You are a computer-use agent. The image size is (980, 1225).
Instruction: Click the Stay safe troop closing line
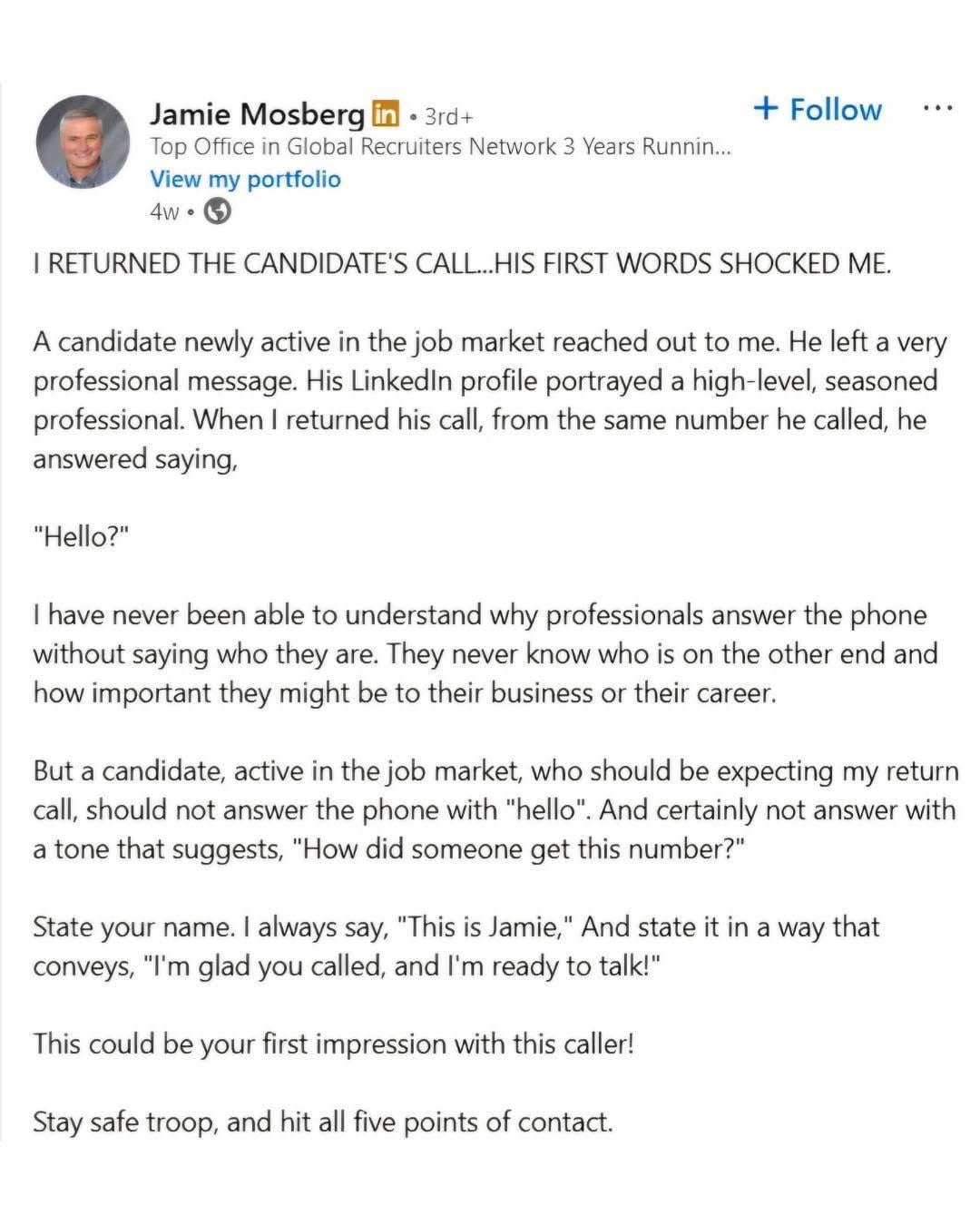coord(322,1122)
